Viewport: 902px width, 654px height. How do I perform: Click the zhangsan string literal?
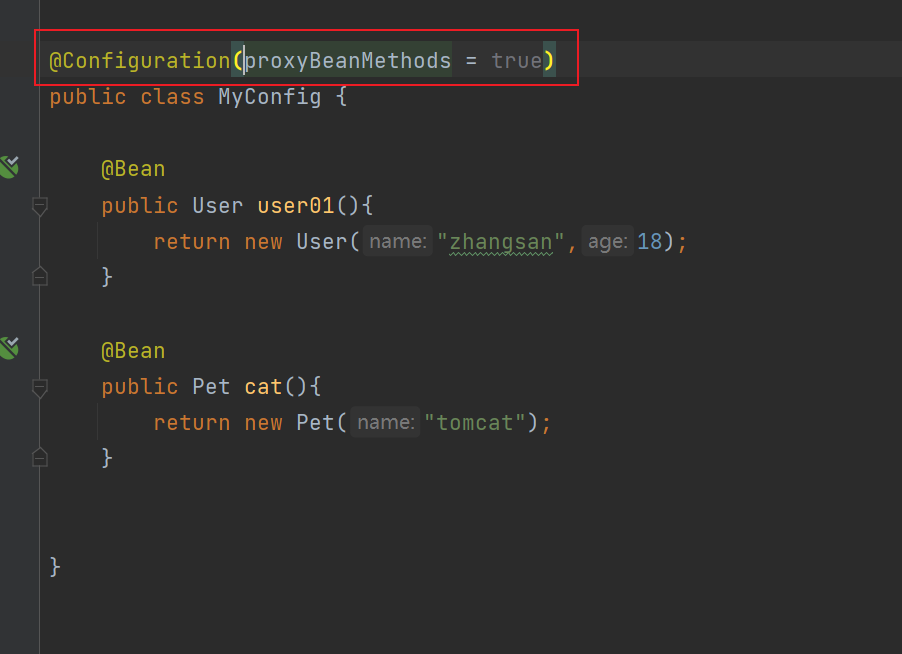[x=501, y=241]
